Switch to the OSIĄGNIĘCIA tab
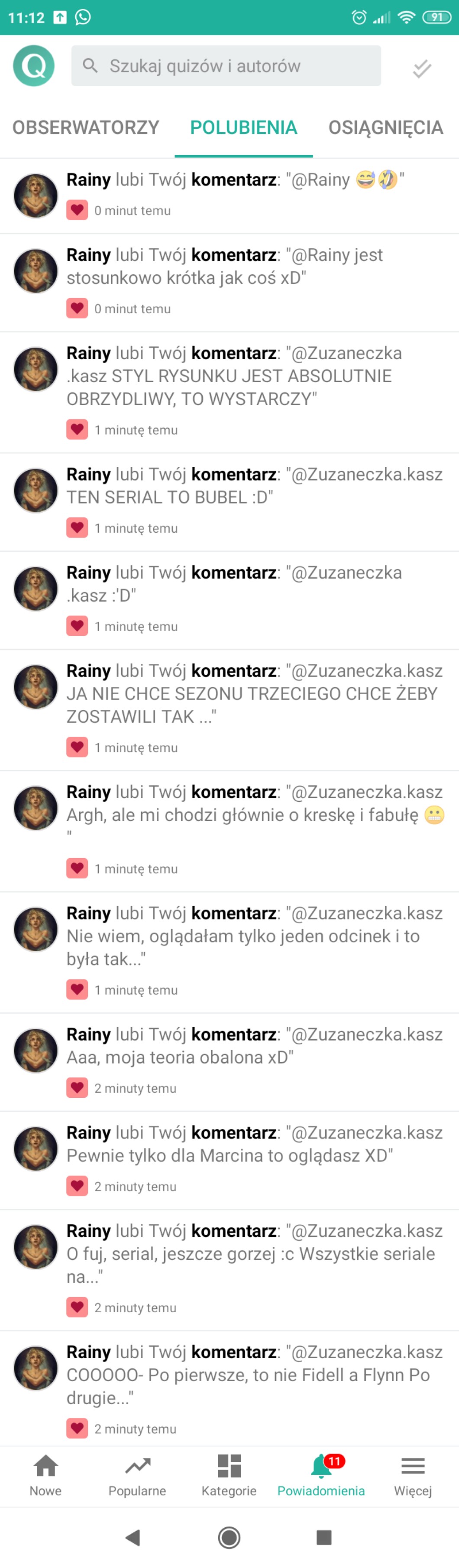This screenshot has width=459, height=1568. pyautogui.click(x=385, y=127)
